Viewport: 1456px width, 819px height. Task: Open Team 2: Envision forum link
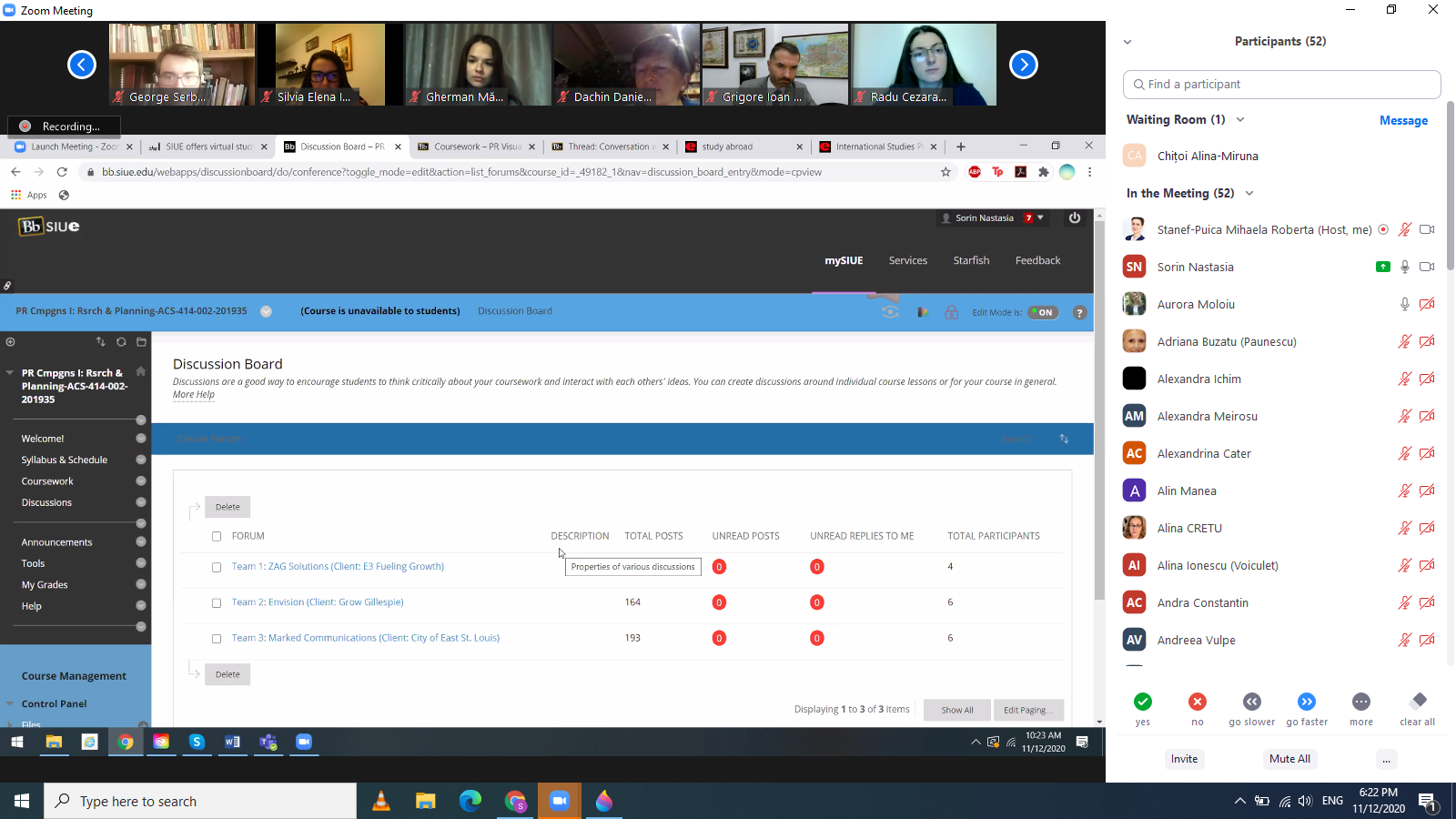(x=318, y=602)
